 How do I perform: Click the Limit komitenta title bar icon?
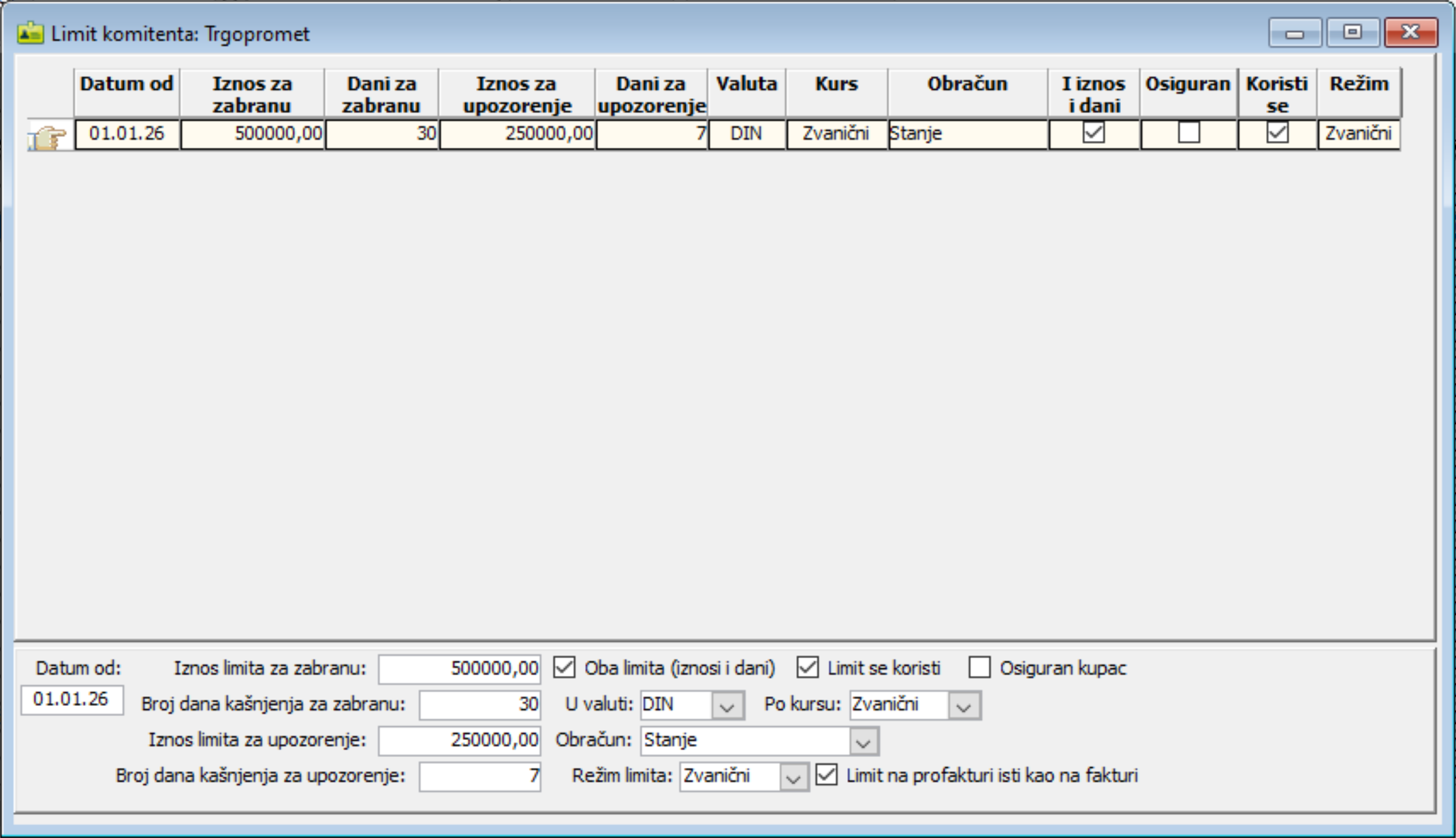[30, 33]
